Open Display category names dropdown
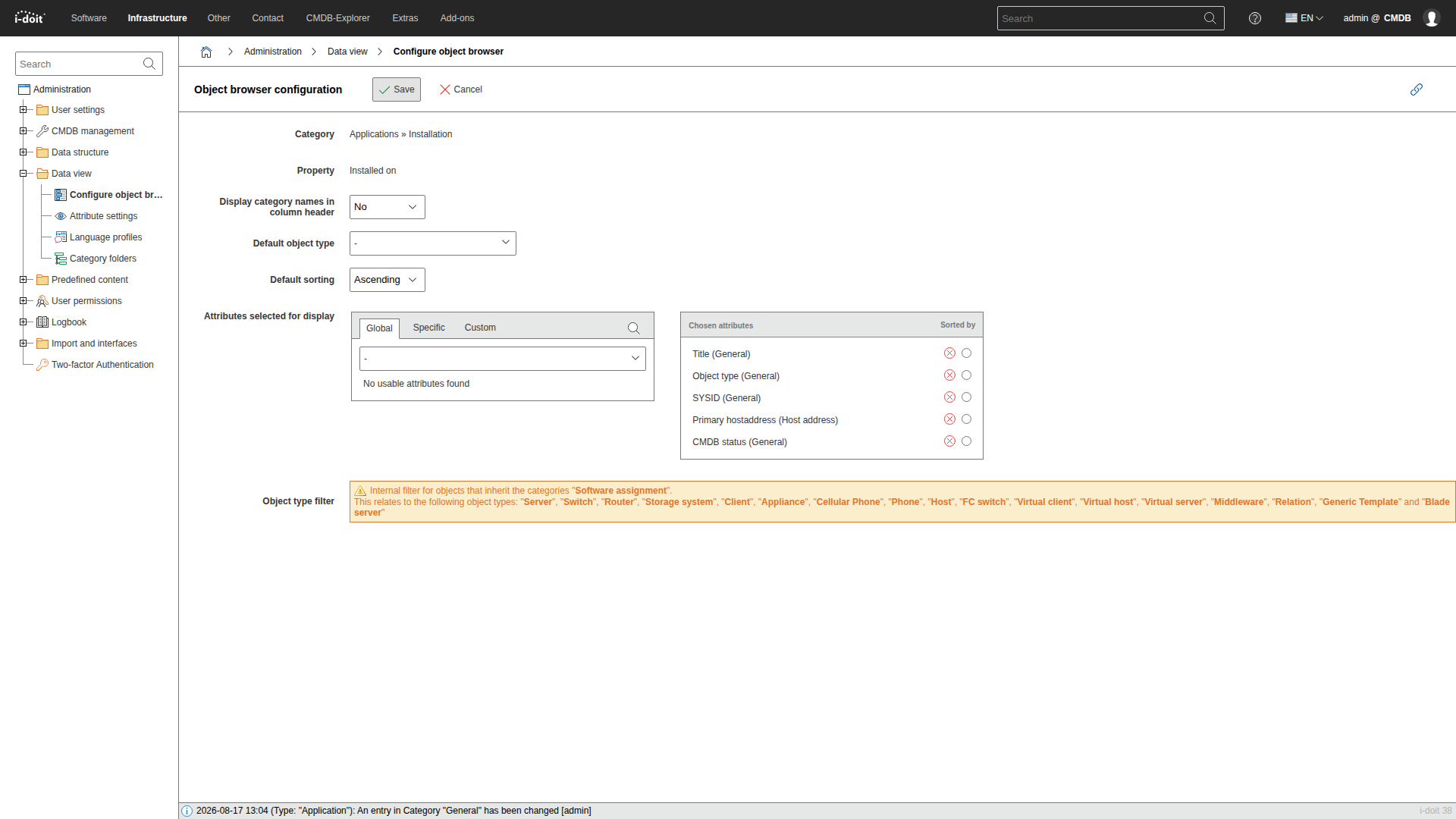 coord(388,207)
